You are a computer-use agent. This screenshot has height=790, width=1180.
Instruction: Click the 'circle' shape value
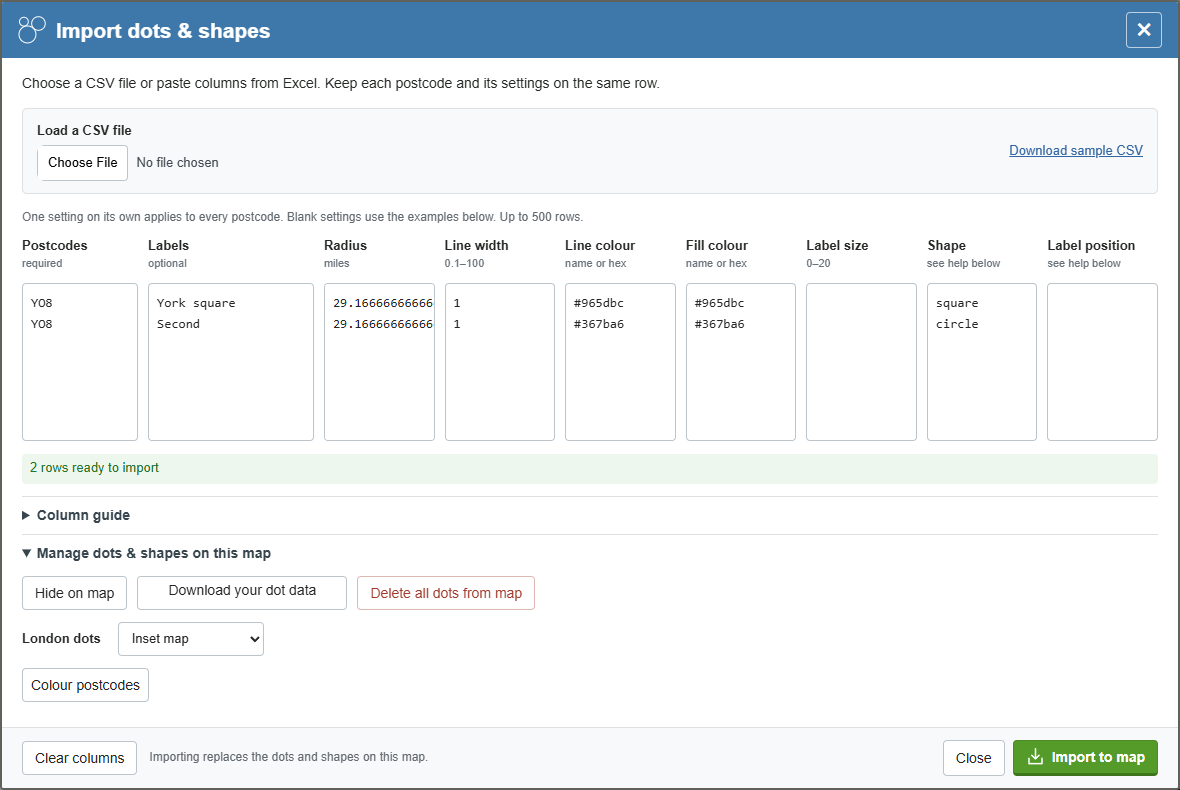click(957, 324)
